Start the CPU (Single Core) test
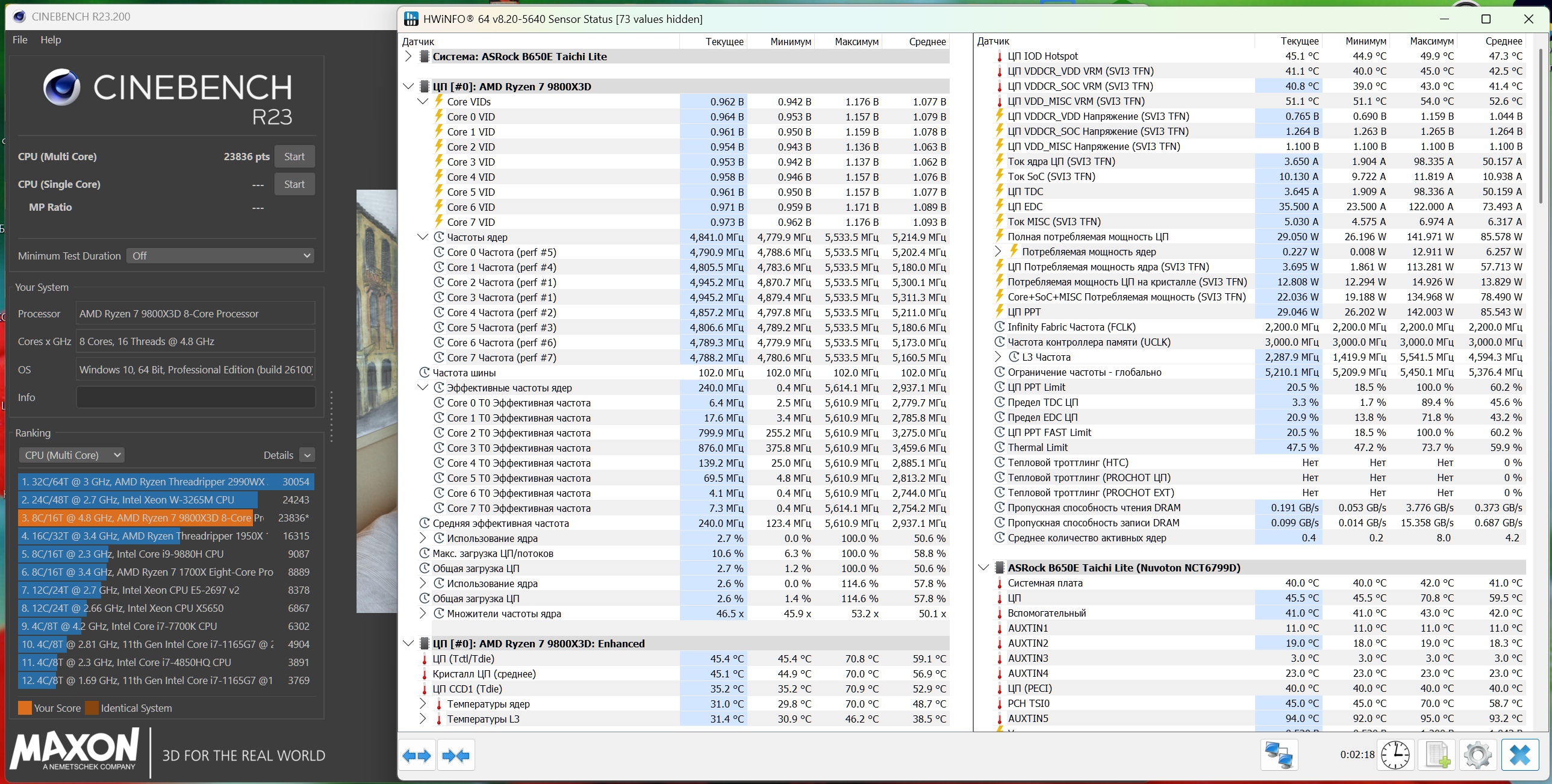Image resolution: width=1552 pixels, height=784 pixels. (294, 184)
